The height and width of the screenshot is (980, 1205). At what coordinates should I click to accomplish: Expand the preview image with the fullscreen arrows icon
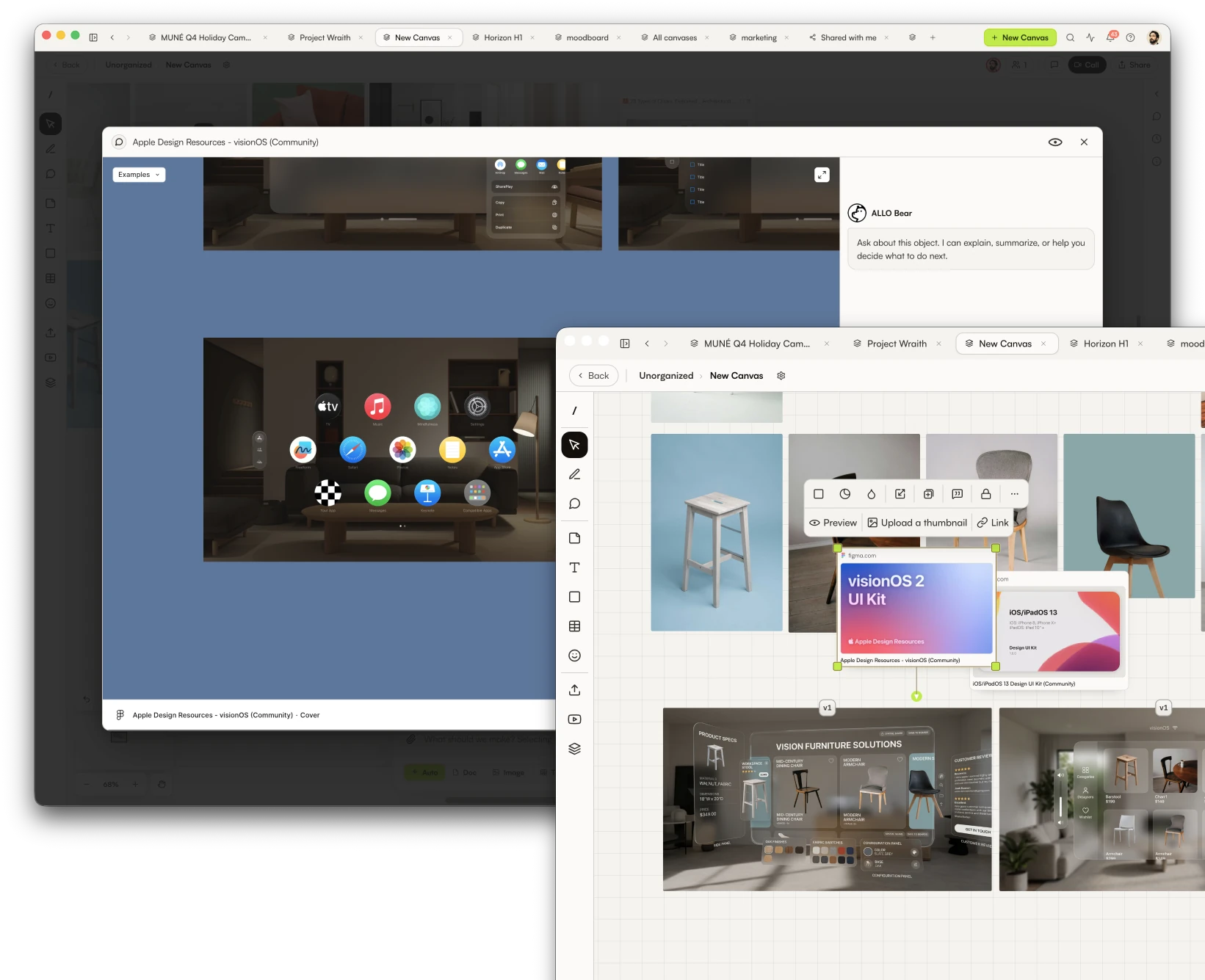click(x=822, y=175)
